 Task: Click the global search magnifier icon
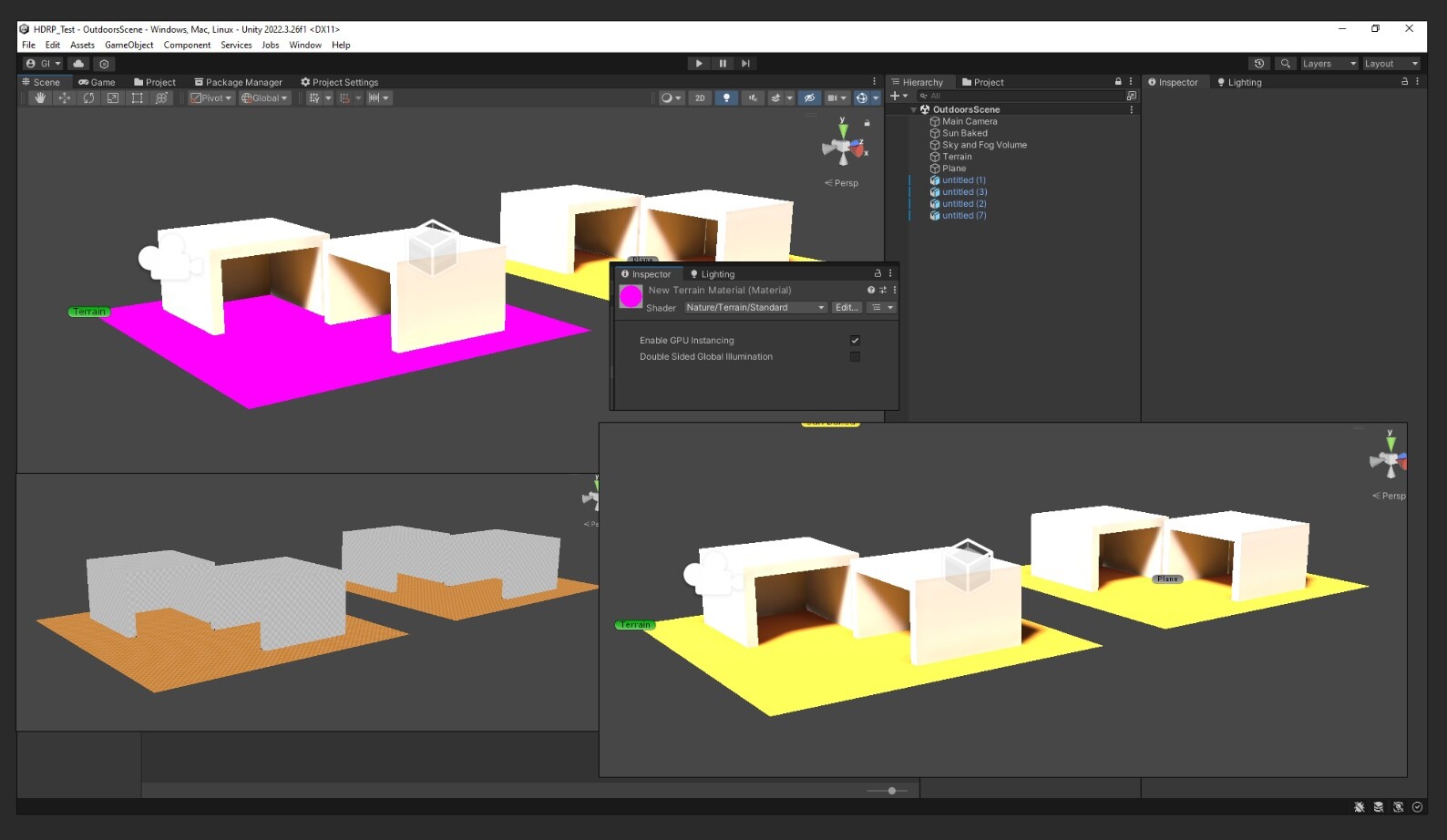click(x=1285, y=64)
